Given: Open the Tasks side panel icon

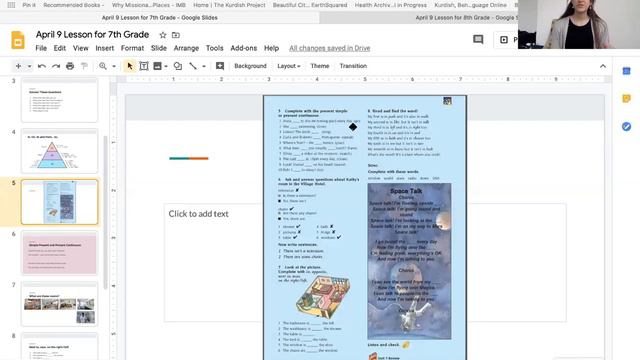Looking at the screenshot, I should (x=626, y=127).
